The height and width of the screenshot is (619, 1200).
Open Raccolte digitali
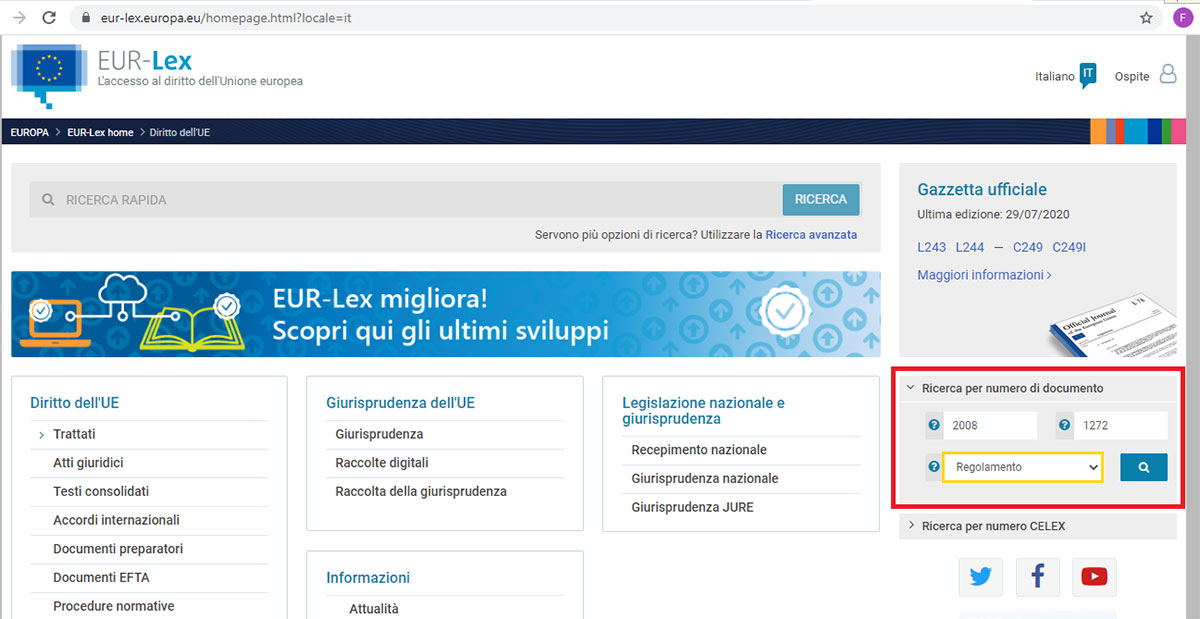tap(382, 463)
